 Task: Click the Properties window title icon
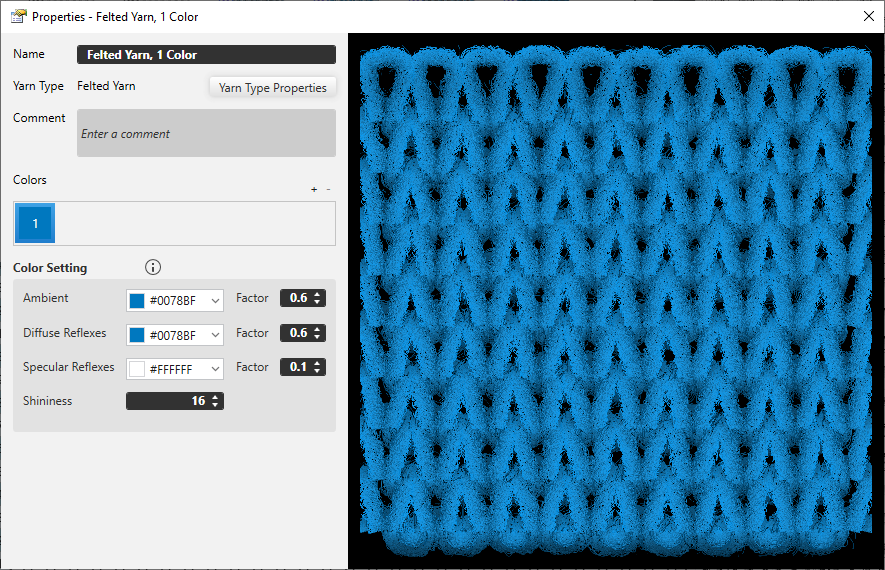tap(18, 16)
